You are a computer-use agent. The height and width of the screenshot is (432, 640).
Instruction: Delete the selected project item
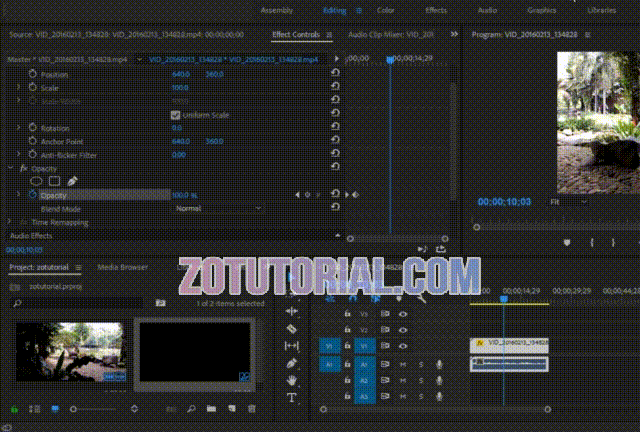click(252, 409)
